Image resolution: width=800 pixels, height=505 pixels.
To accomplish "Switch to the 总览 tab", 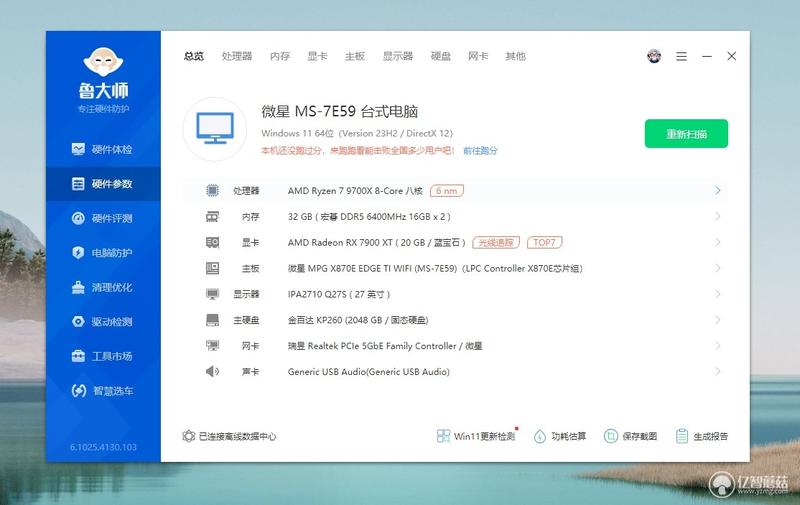I will 194,56.
